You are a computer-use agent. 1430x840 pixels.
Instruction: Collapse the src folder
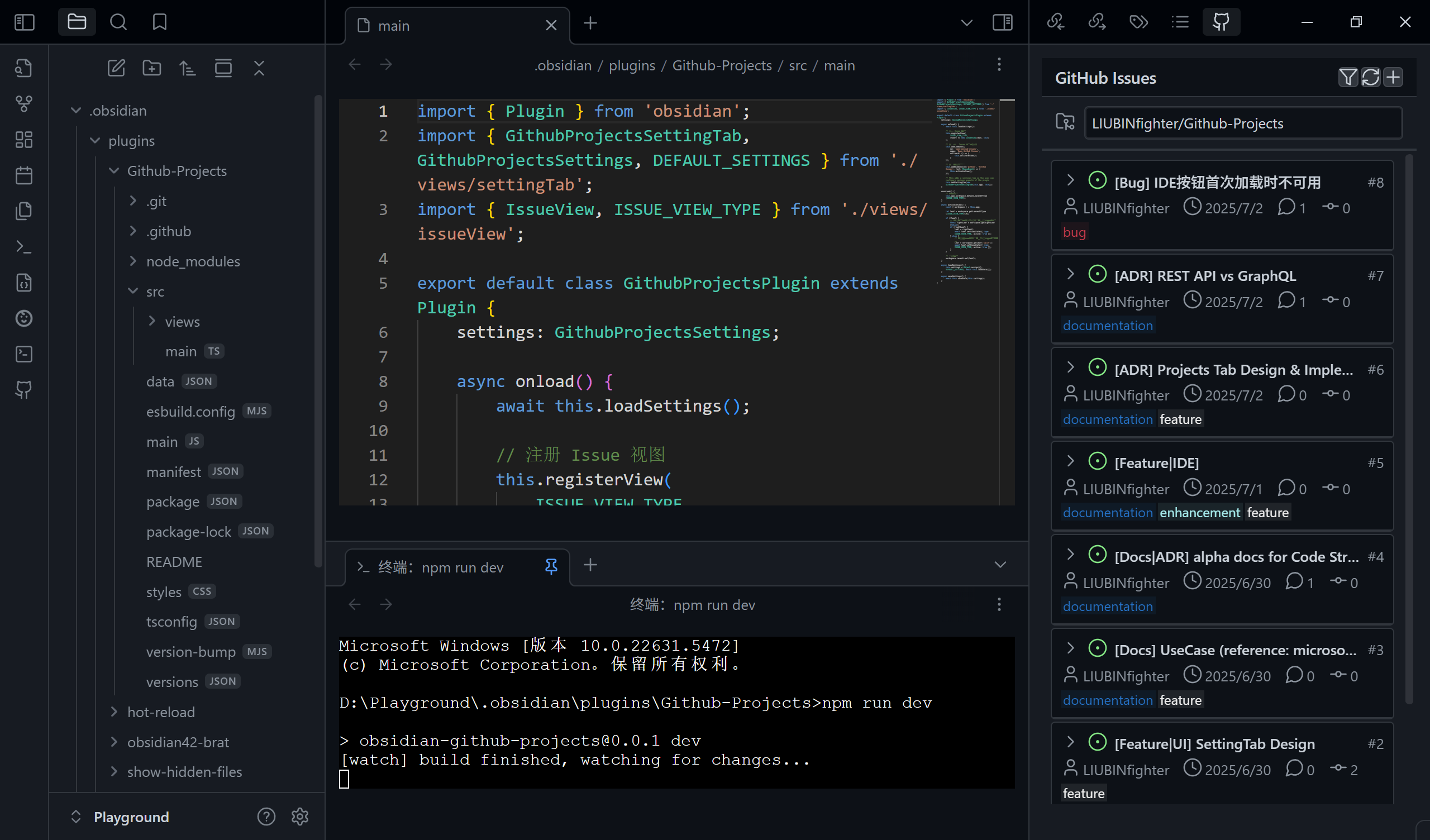[x=134, y=291]
